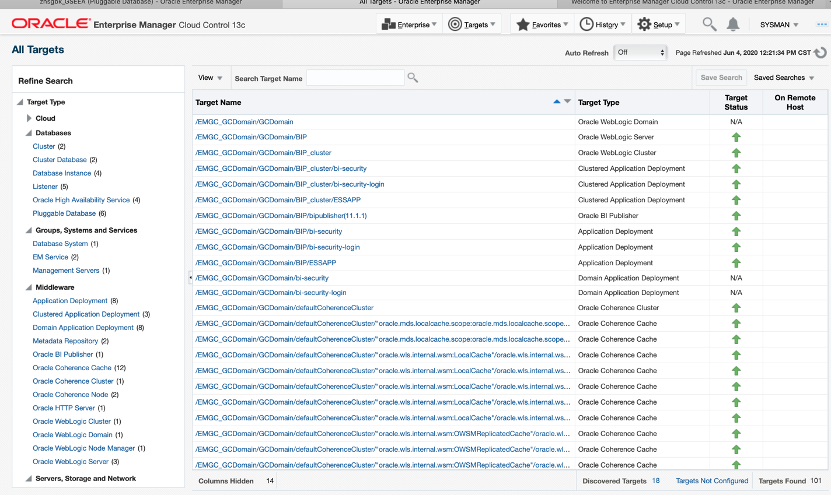Open the View dropdown menu

[x=210, y=78]
